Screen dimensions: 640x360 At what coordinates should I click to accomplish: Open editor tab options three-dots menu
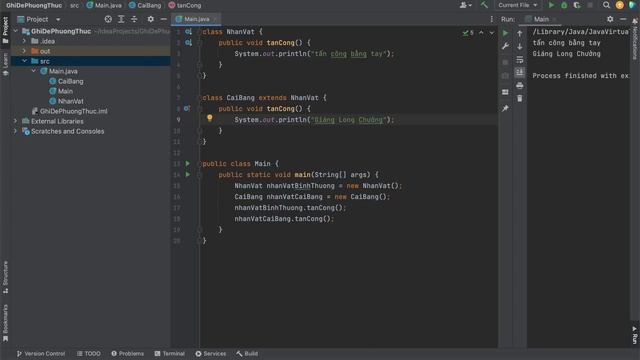(491, 19)
